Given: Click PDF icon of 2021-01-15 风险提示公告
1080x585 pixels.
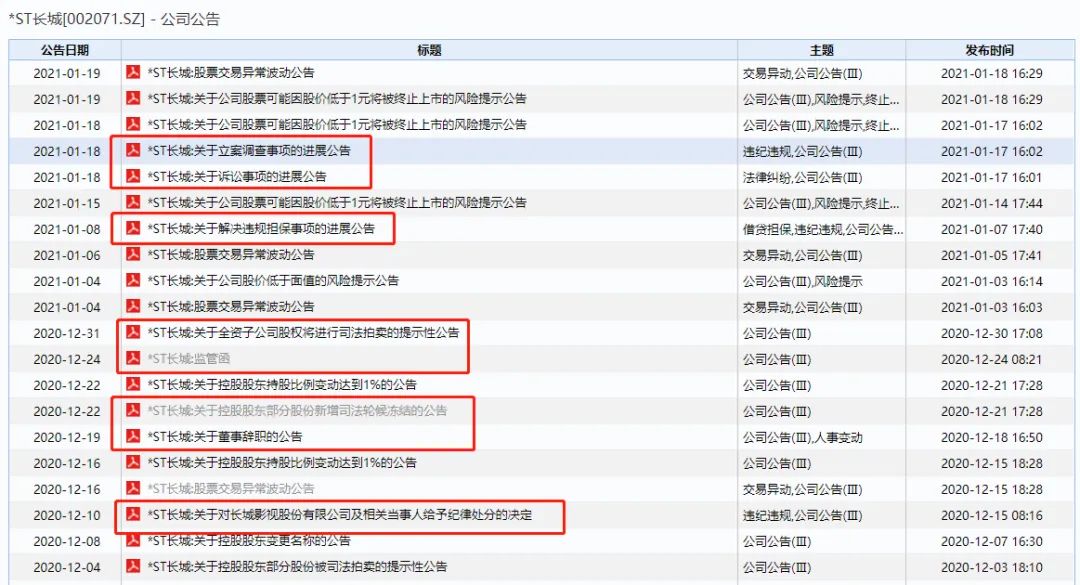Looking at the screenshot, I should [133, 202].
